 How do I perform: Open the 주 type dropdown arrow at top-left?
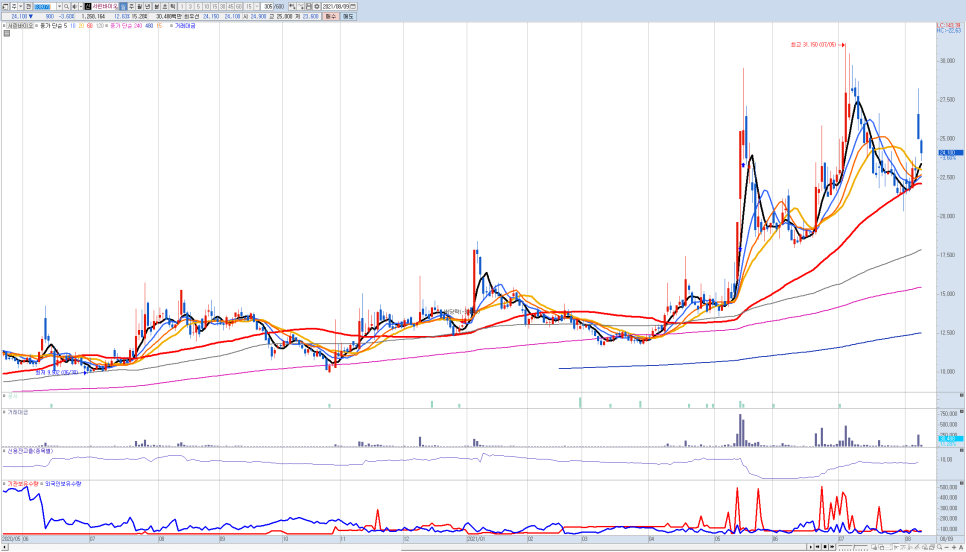click(x=21, y=6)
